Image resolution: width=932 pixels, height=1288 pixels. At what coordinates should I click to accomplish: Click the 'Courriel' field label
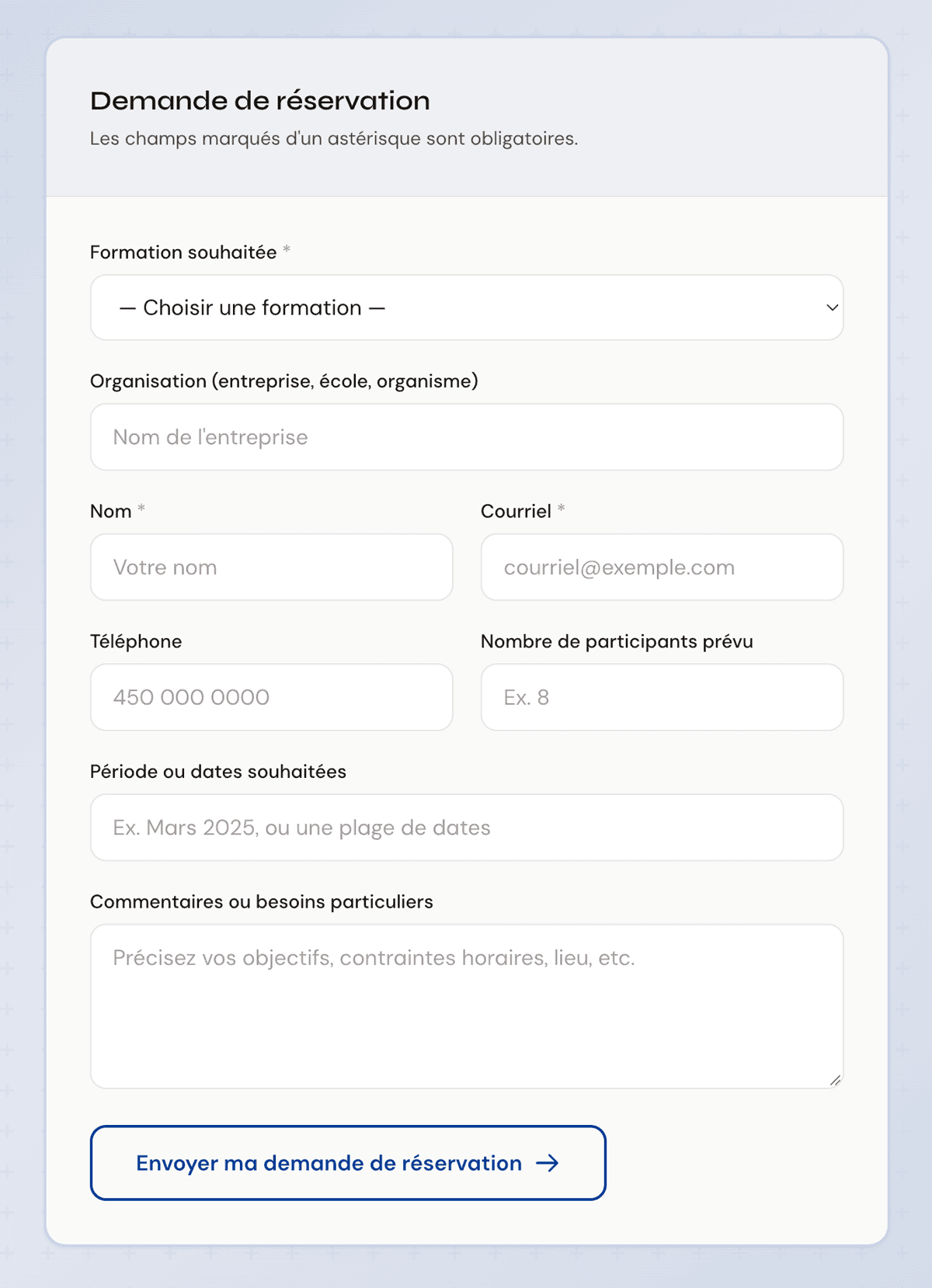point(516,512)
